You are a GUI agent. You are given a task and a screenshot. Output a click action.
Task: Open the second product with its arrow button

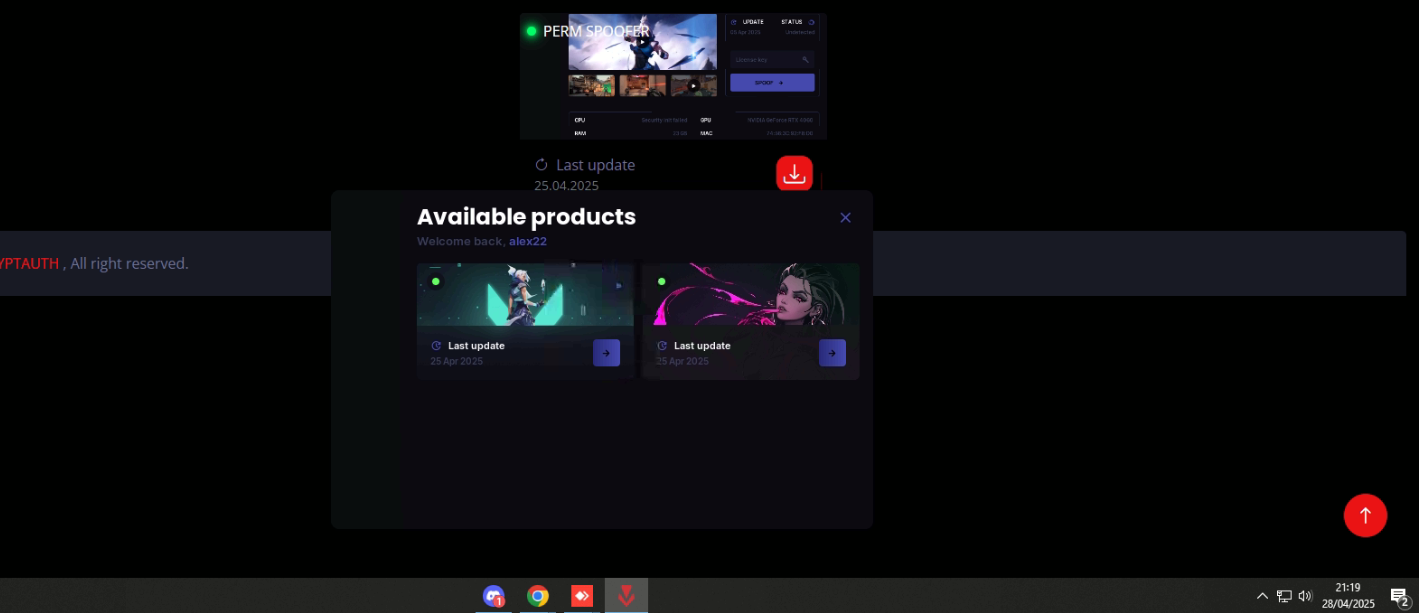point(832,353)
